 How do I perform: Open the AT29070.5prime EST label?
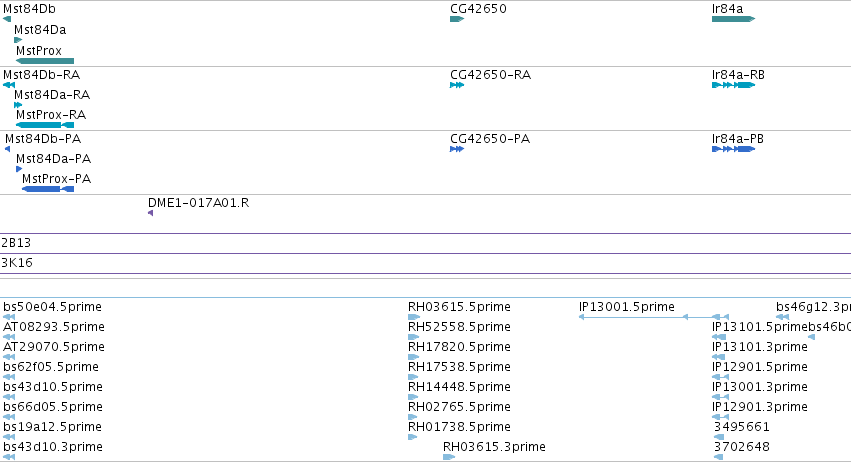(54, 347)
